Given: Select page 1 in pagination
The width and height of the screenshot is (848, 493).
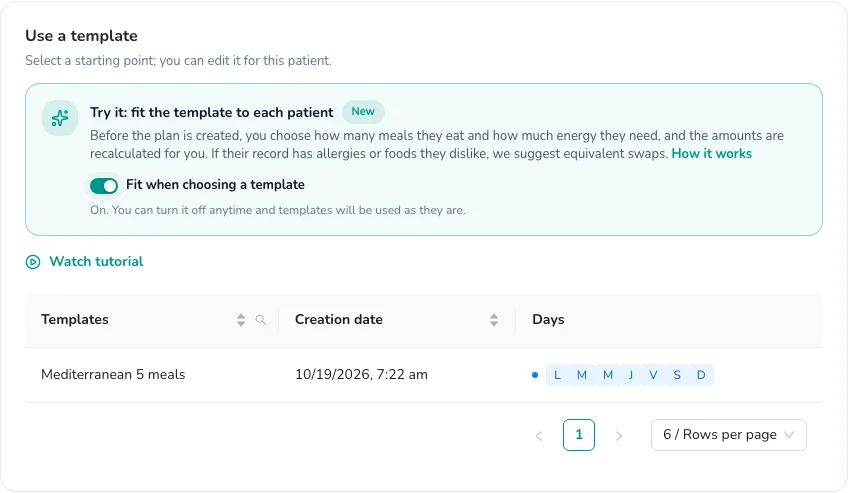Looking at the screenshot, I should click(x=579, y=435).
